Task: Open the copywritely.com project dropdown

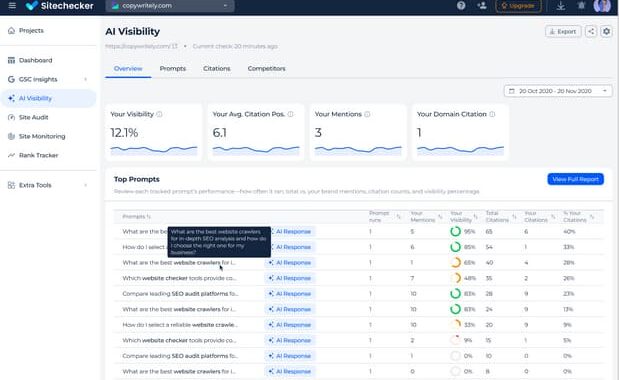Action: [170, 6]
